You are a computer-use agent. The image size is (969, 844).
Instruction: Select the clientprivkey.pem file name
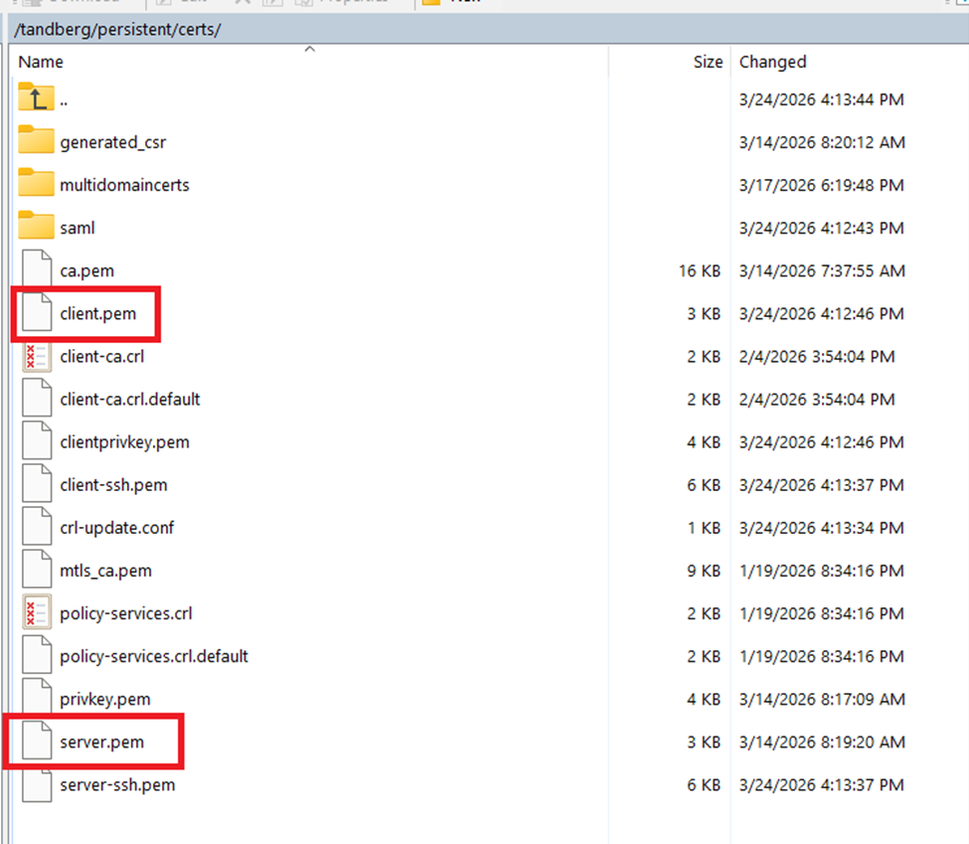pyautogui.click(x=125, y=442)
